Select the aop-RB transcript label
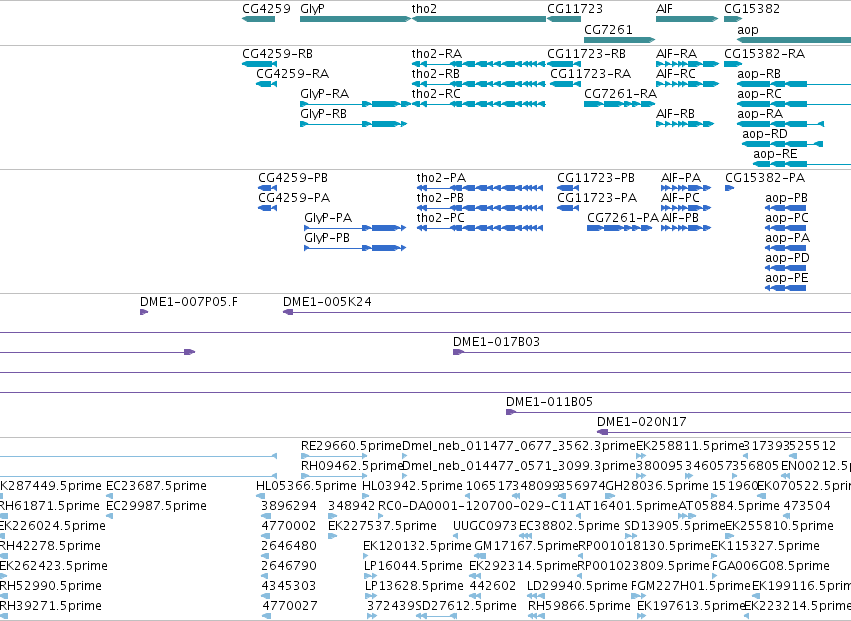 coord(759,74)
